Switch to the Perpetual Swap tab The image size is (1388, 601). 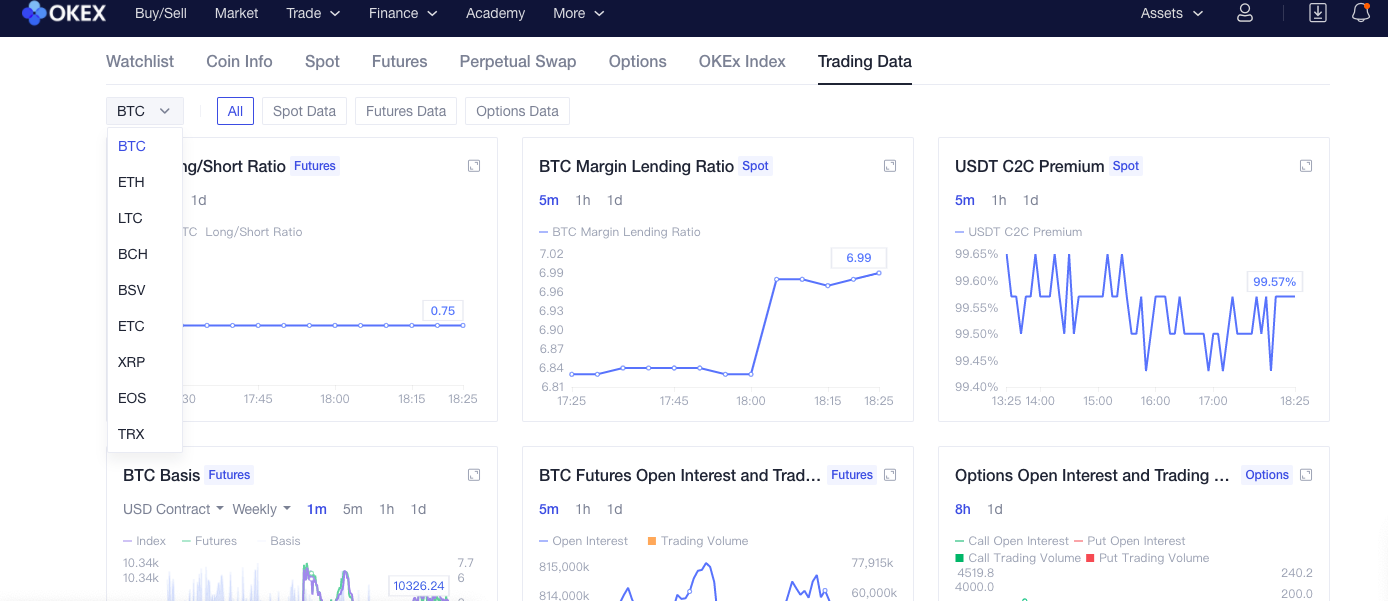[518, 62]
